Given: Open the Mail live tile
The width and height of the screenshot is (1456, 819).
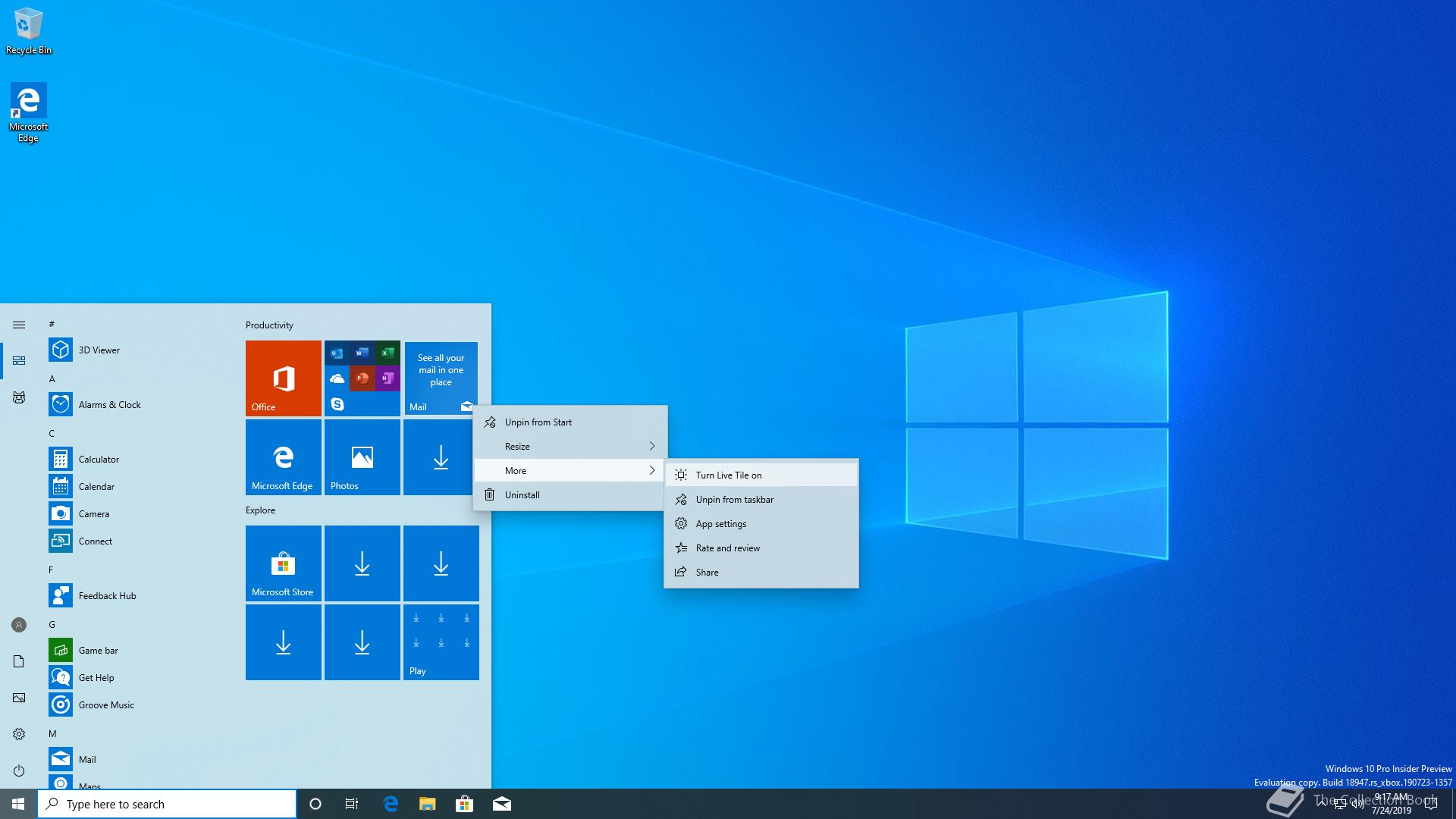Looking at the screenshot, I should (x=441, y=378).
